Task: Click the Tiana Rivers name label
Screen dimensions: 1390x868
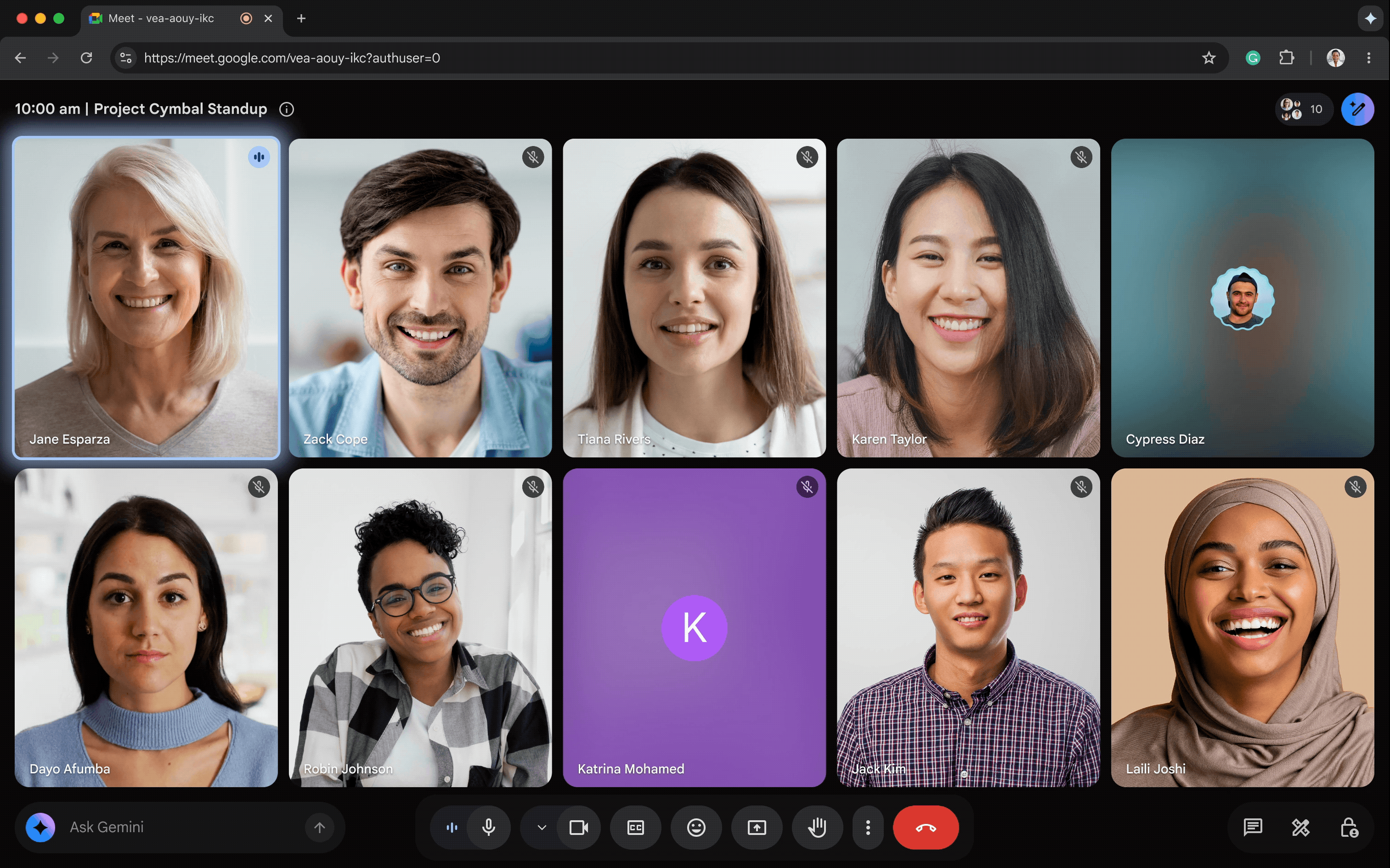Action: [614, 439]
